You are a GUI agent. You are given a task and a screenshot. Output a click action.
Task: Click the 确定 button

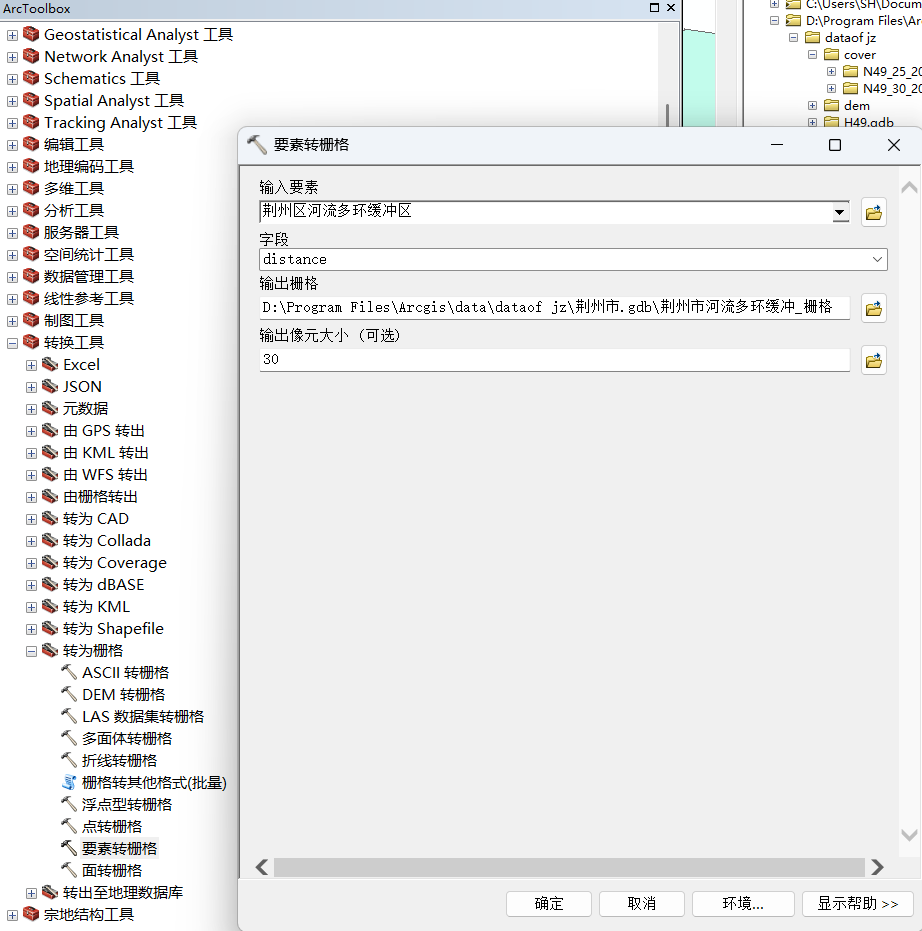(x=549, y=904)
